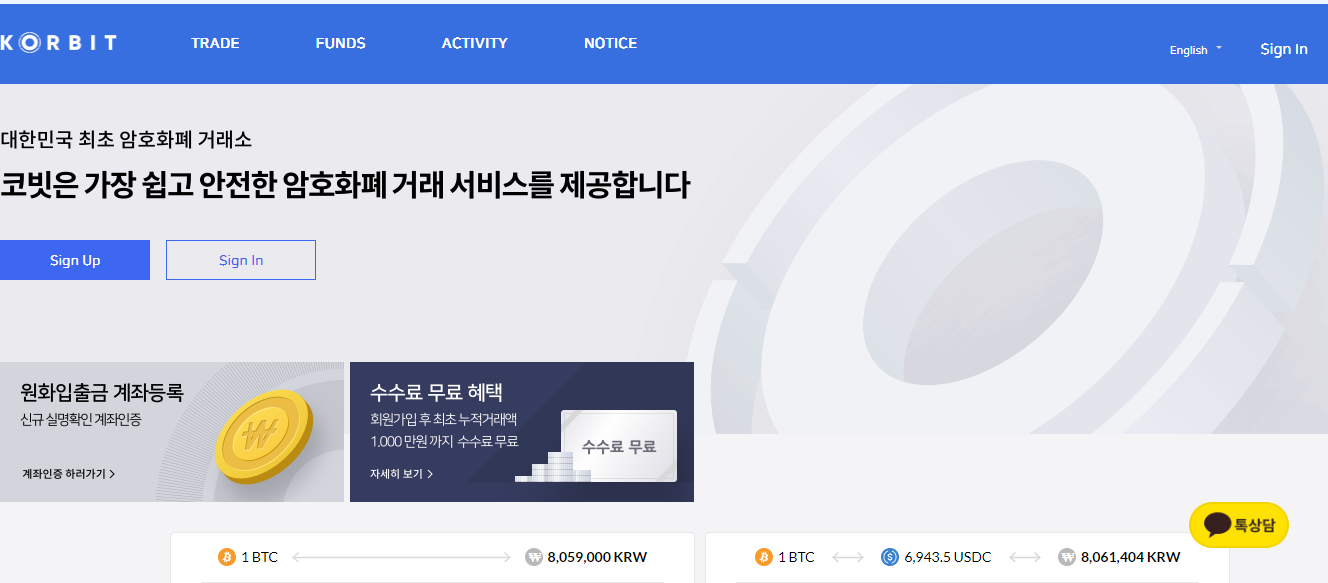Click the blue Sign Up button

tap(75, 260)
